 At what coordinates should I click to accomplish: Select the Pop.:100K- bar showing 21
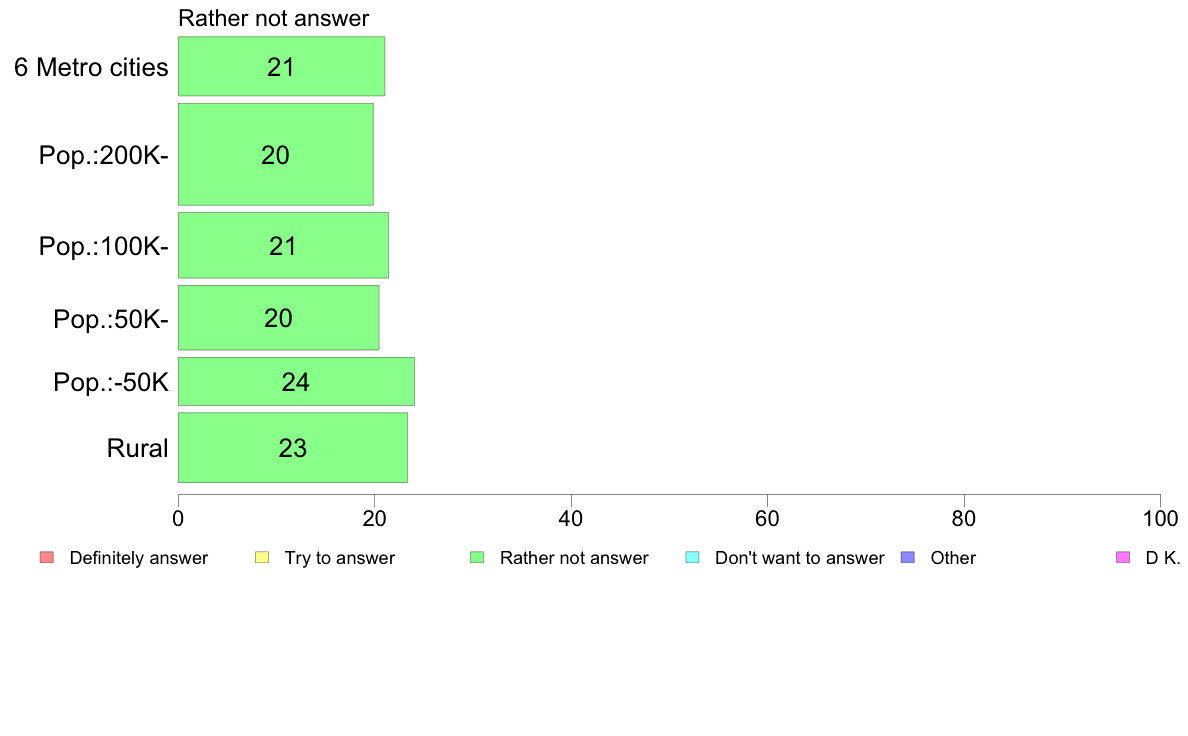tap(283, 245)
